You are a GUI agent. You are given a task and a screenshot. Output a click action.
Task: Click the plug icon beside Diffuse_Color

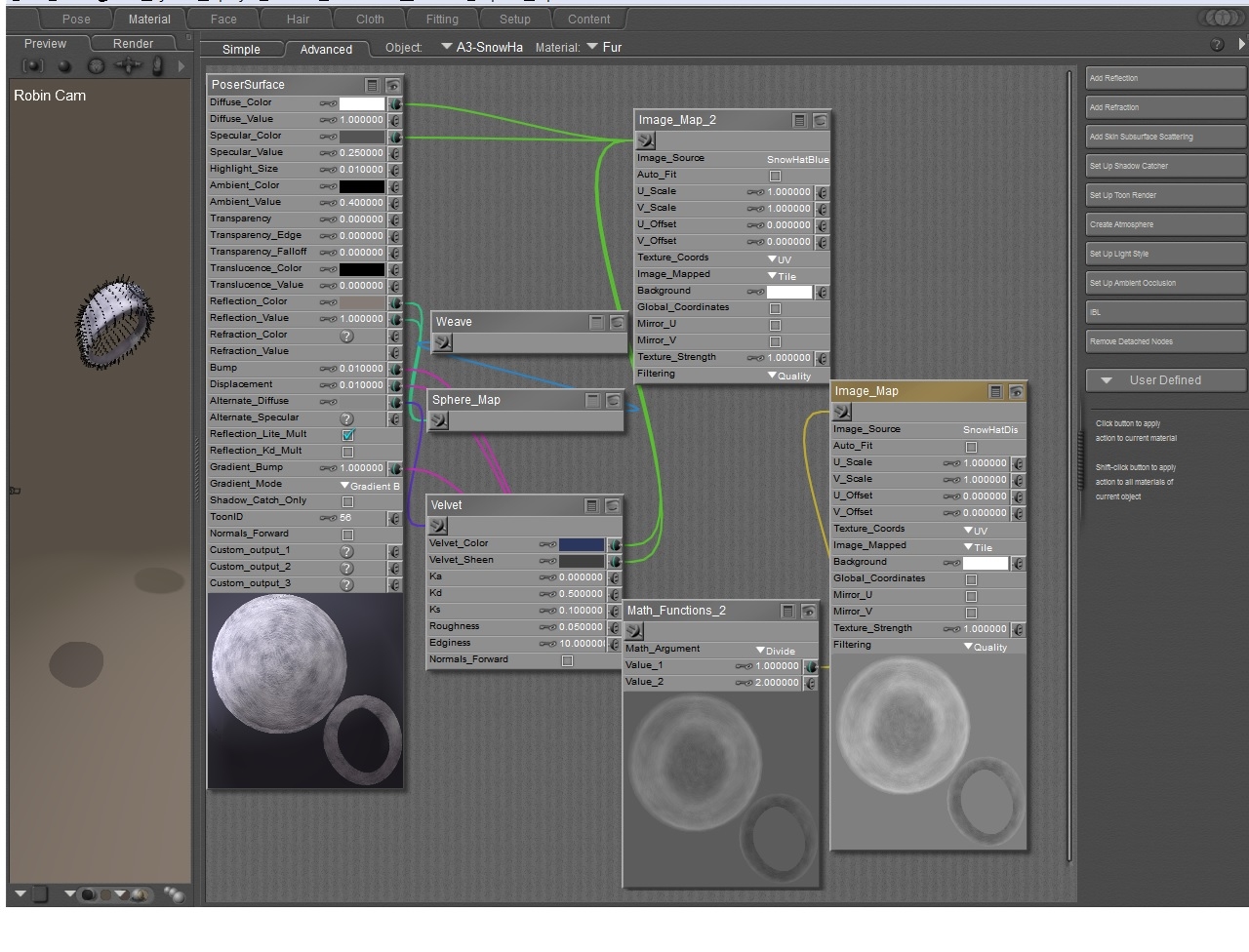point(395,103)
